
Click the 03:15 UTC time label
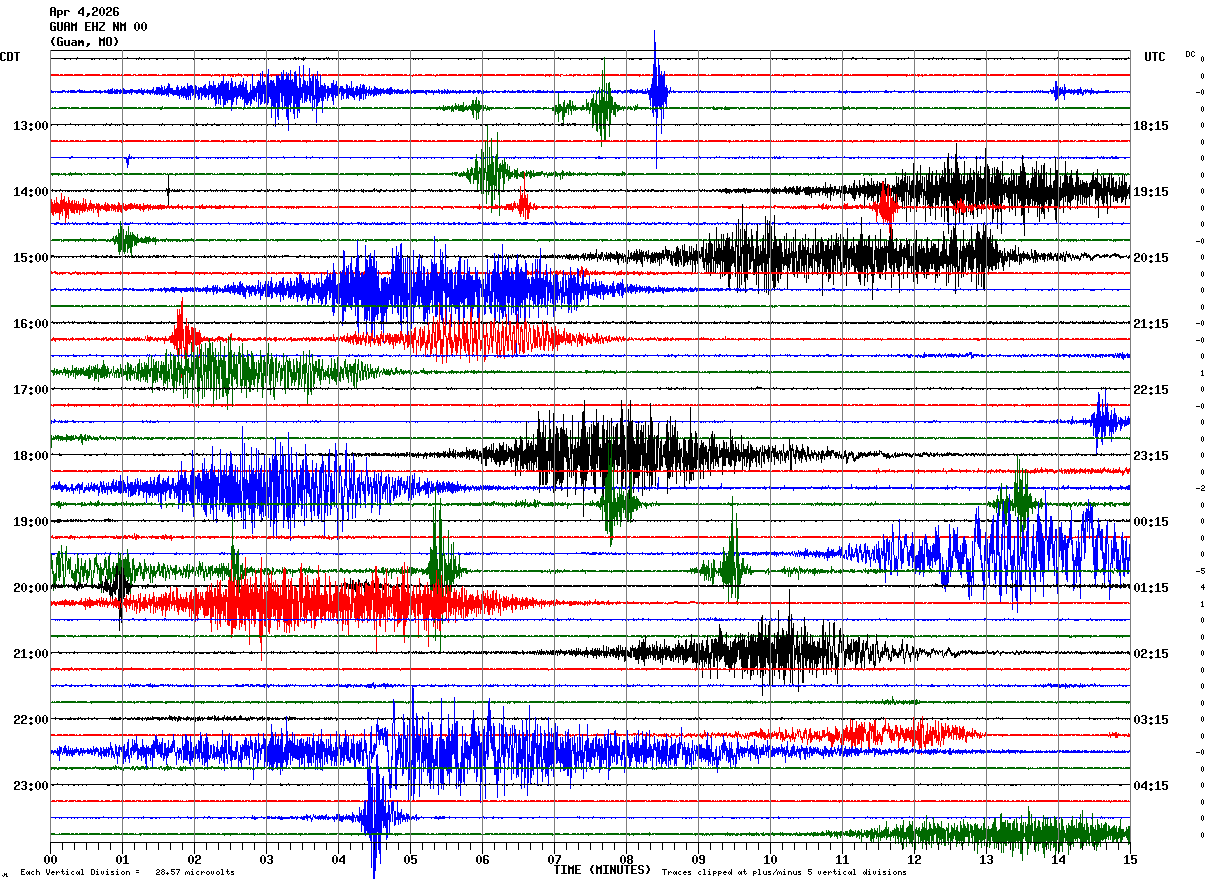pyautogui.click(x=1151, y=720)
